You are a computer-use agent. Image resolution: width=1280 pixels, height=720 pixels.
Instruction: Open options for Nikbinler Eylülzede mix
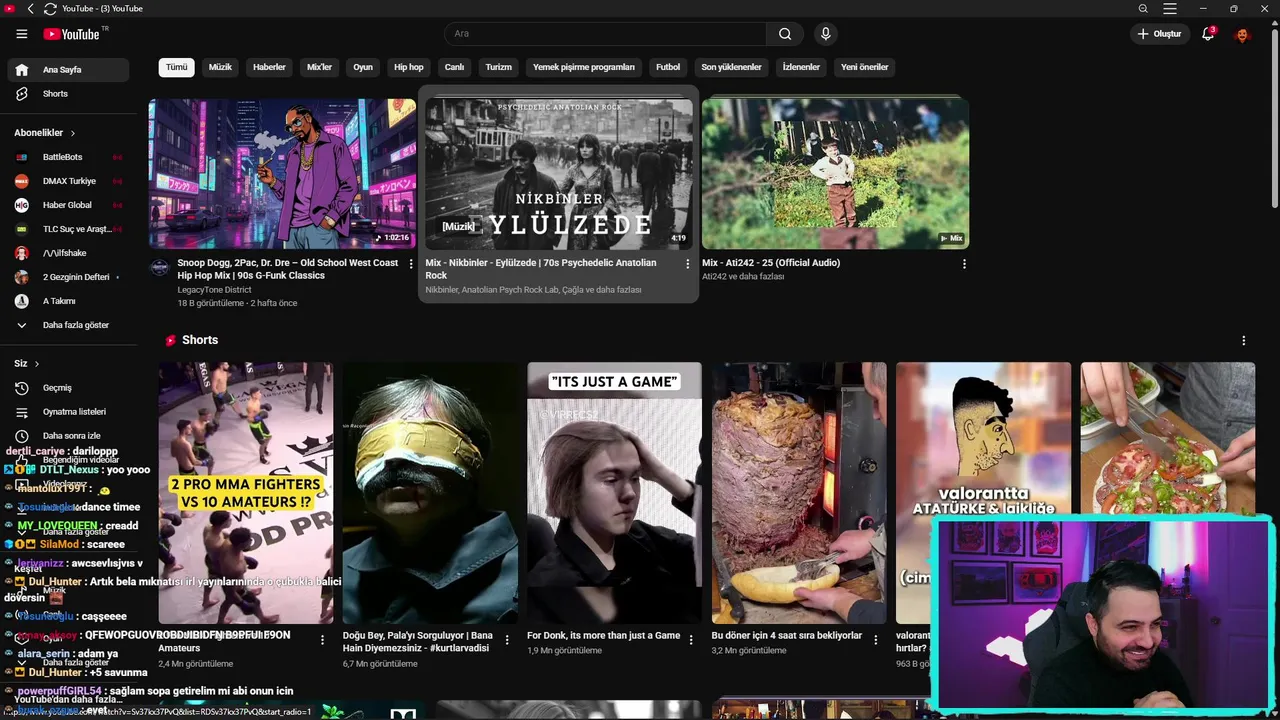687,264
